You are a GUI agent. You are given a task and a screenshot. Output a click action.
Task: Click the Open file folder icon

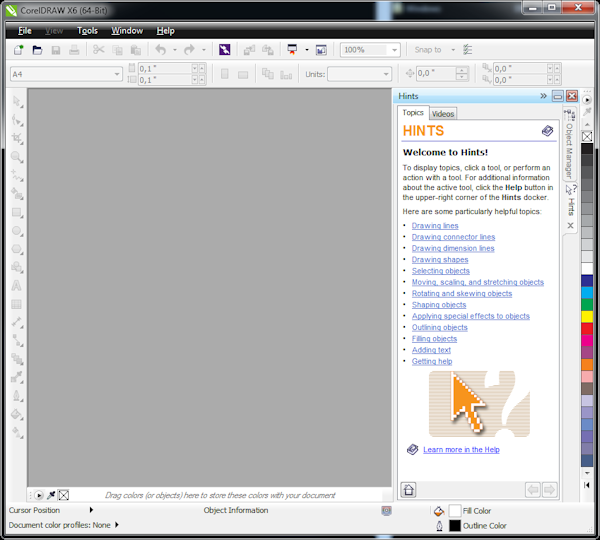[x=37, y=49]
